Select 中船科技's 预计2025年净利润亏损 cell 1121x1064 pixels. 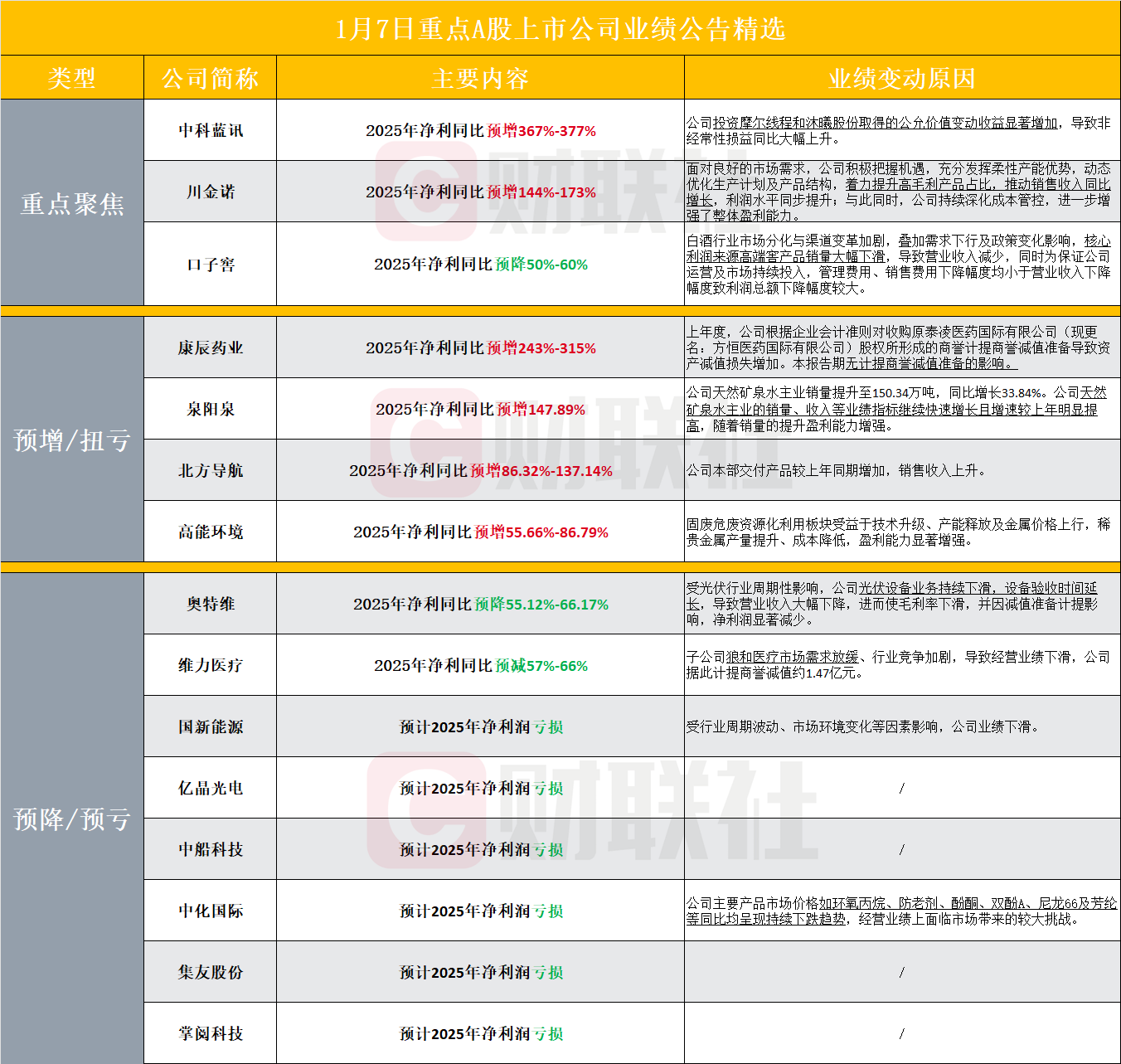481,849
